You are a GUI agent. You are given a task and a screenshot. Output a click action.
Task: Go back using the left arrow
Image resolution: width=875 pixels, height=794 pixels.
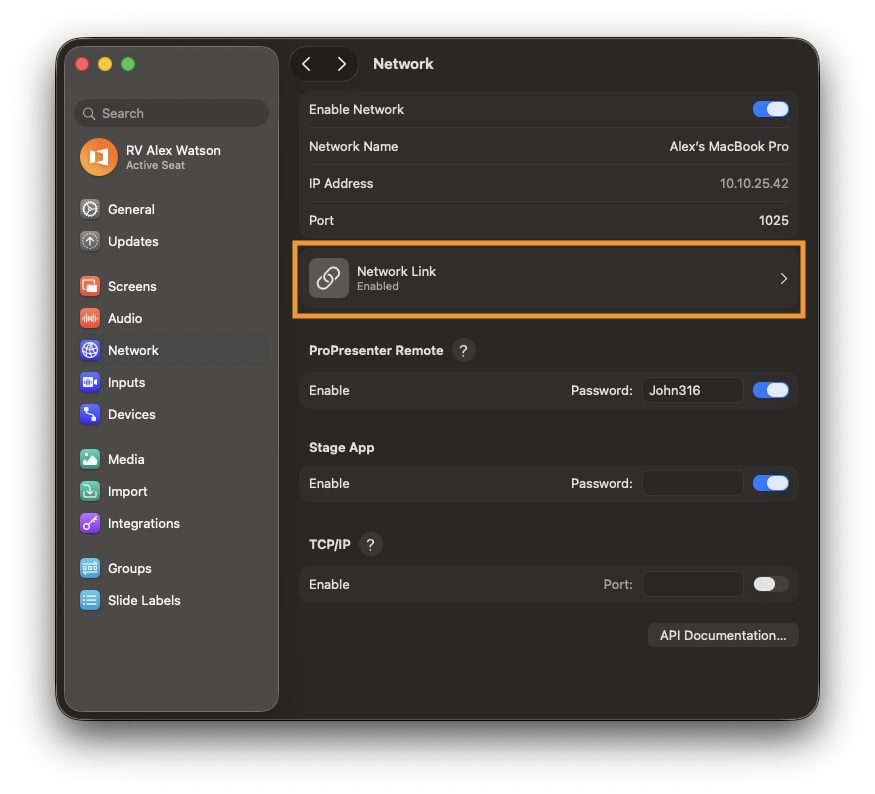click(307, 64)
